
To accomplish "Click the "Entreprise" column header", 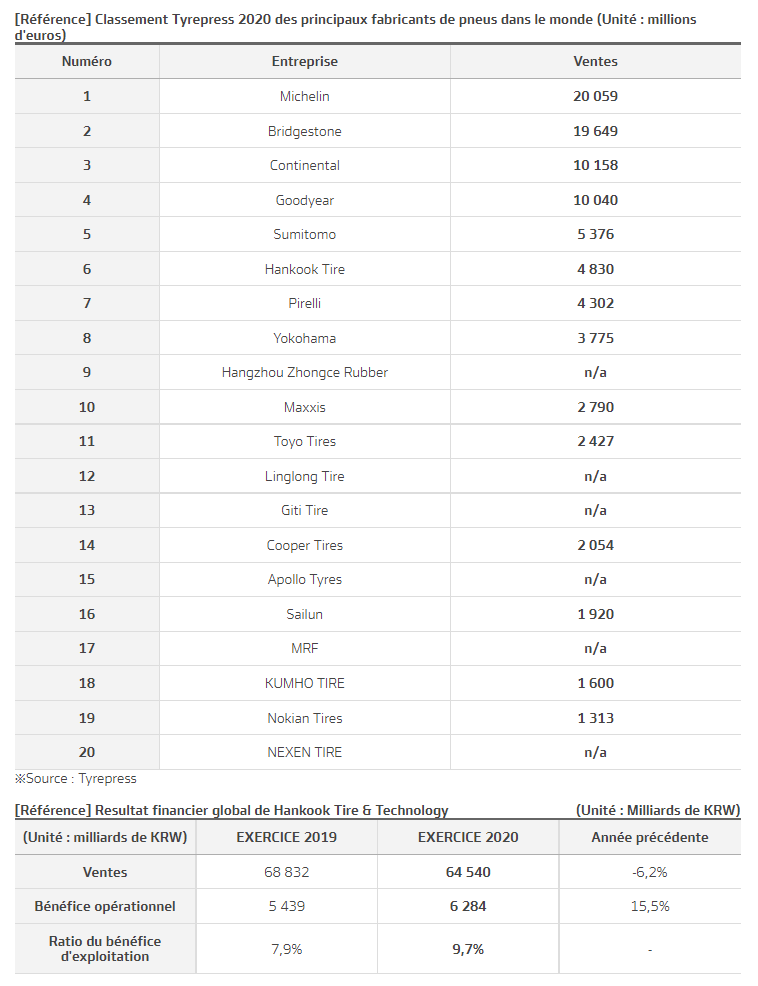I will tap(304, 61).
